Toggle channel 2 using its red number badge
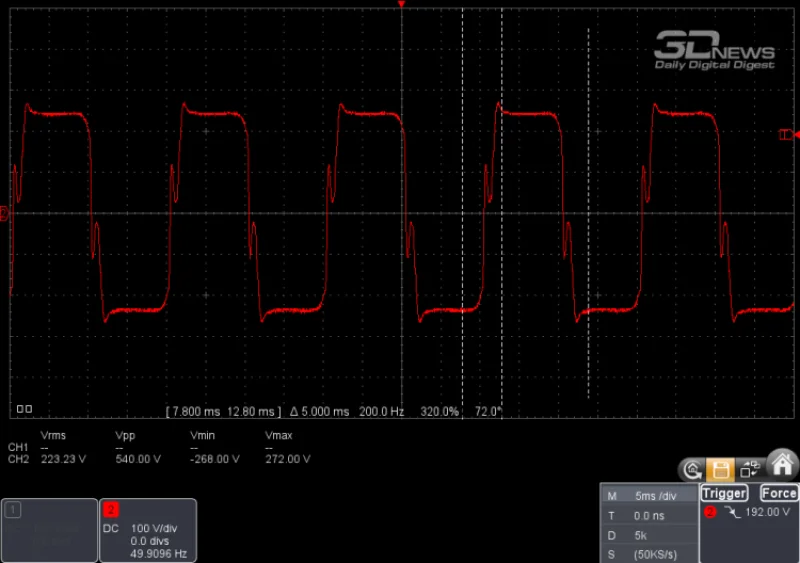Image resolution: width=800 pixels, height=563 pixels. click(x=112, y=510)
